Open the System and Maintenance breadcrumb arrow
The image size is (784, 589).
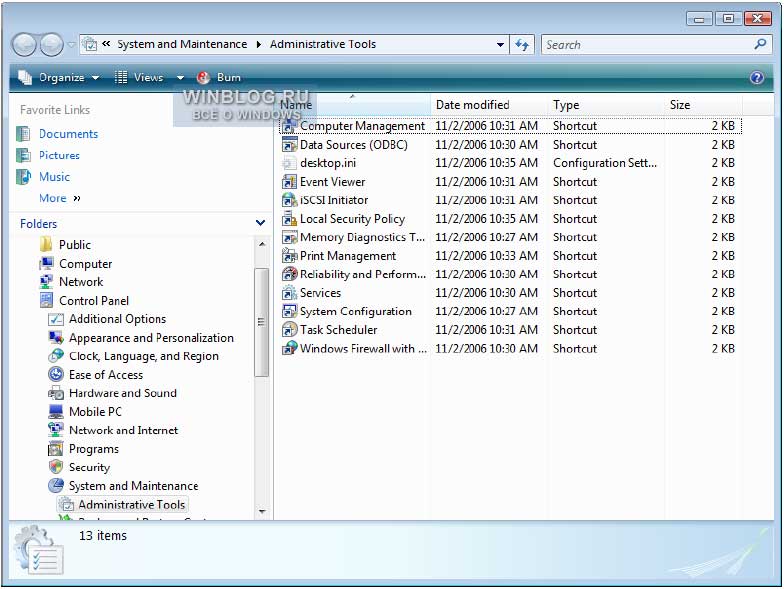point(258,44)
